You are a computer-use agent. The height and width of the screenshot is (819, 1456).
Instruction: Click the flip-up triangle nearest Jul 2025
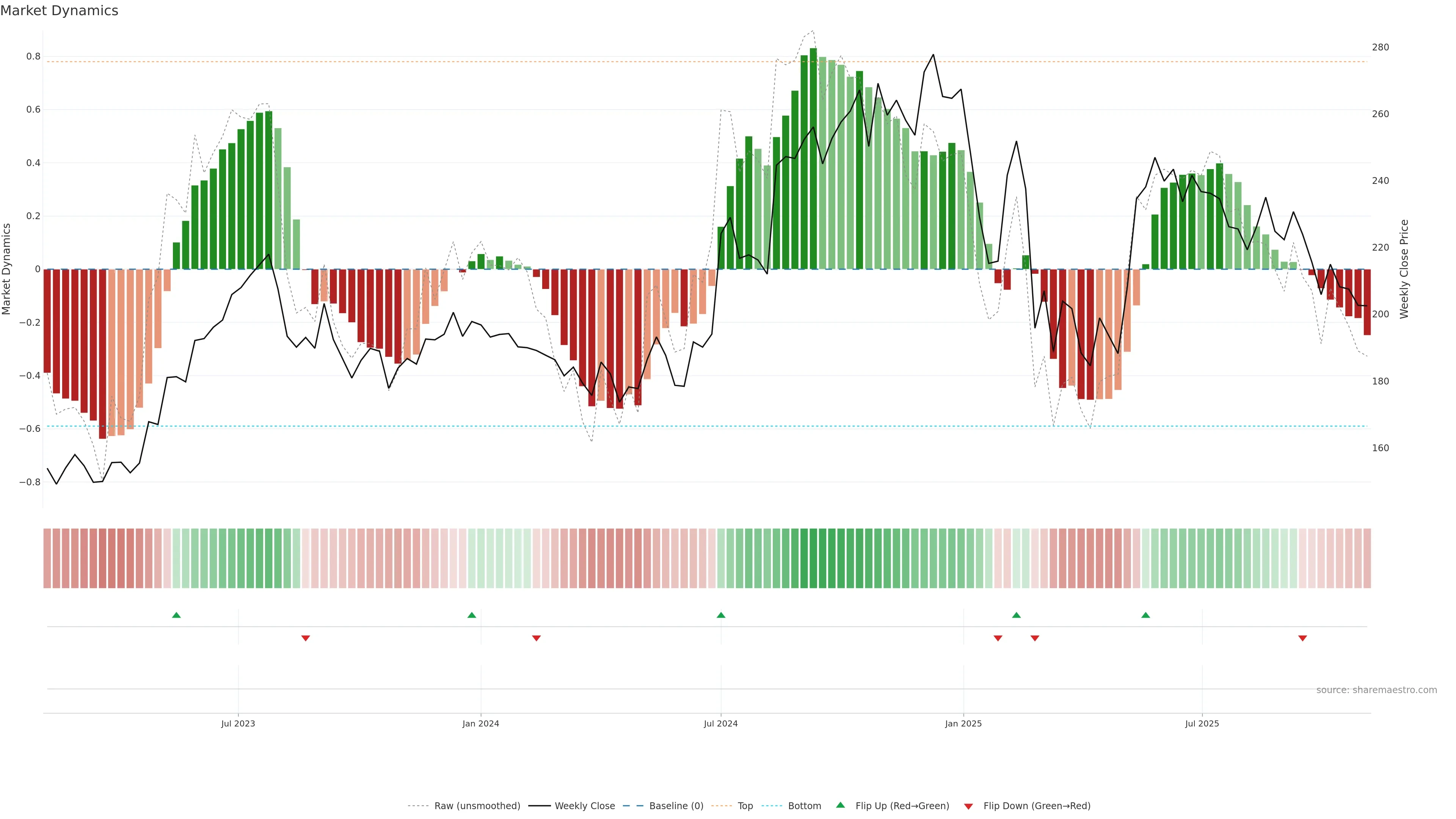click(1146, 615)
